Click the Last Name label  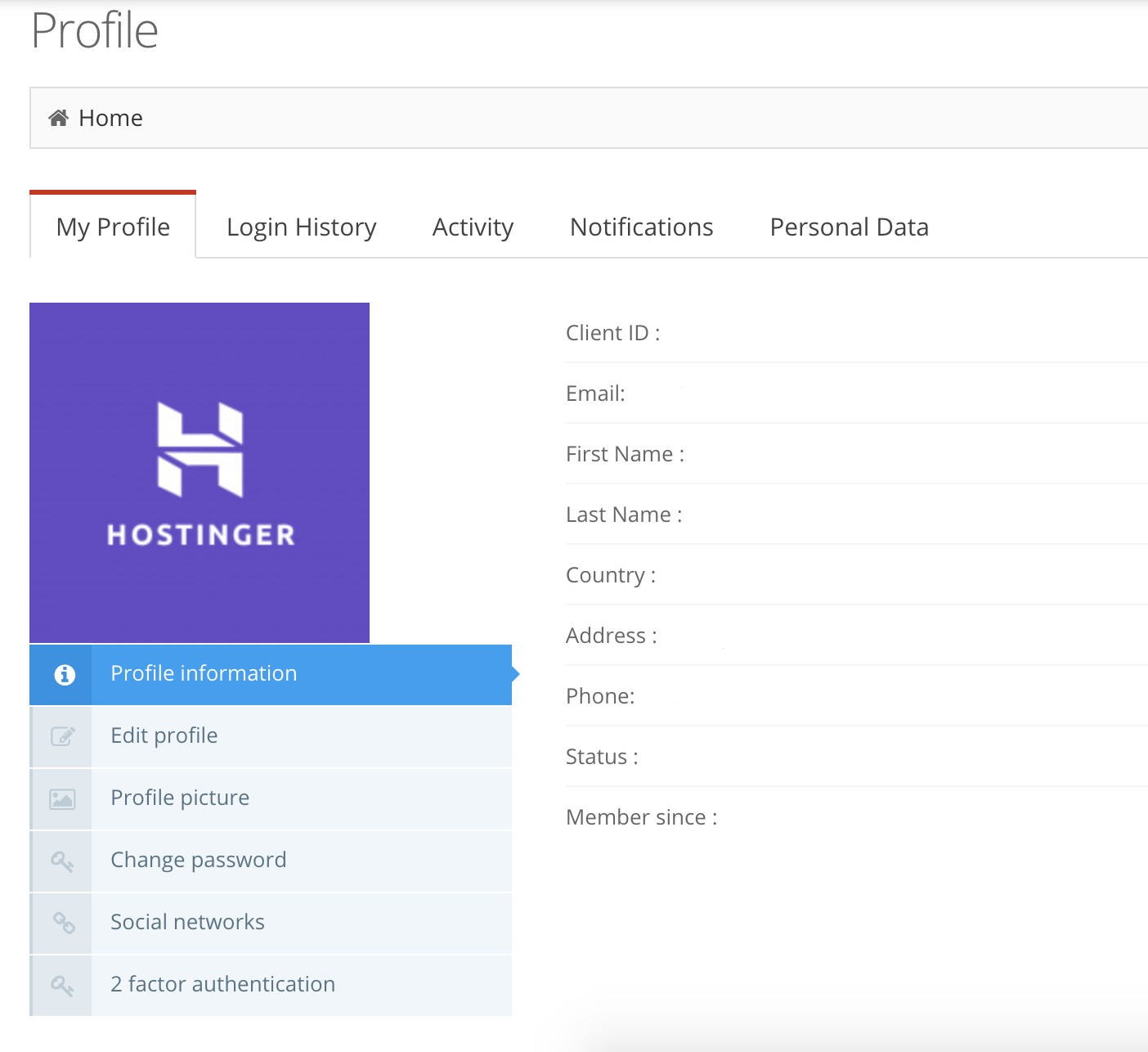tap(624, 515)
